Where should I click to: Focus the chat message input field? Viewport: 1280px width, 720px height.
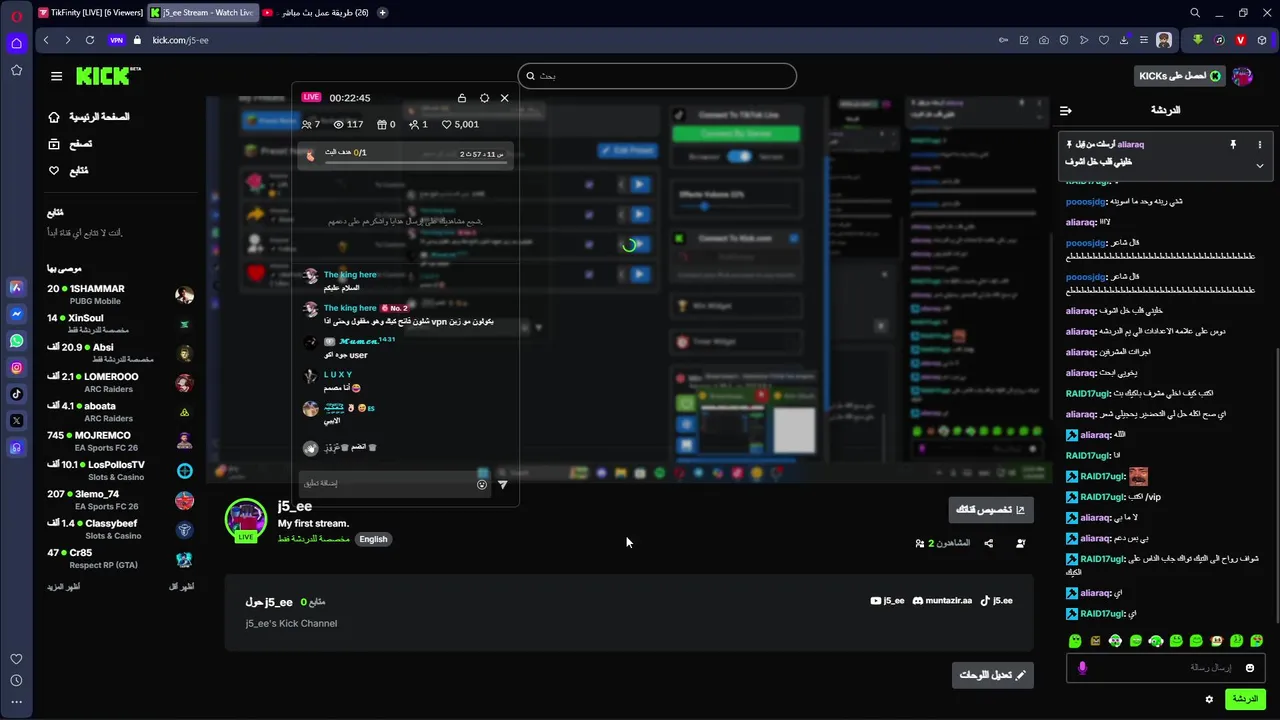click(x=1166, y=667)
